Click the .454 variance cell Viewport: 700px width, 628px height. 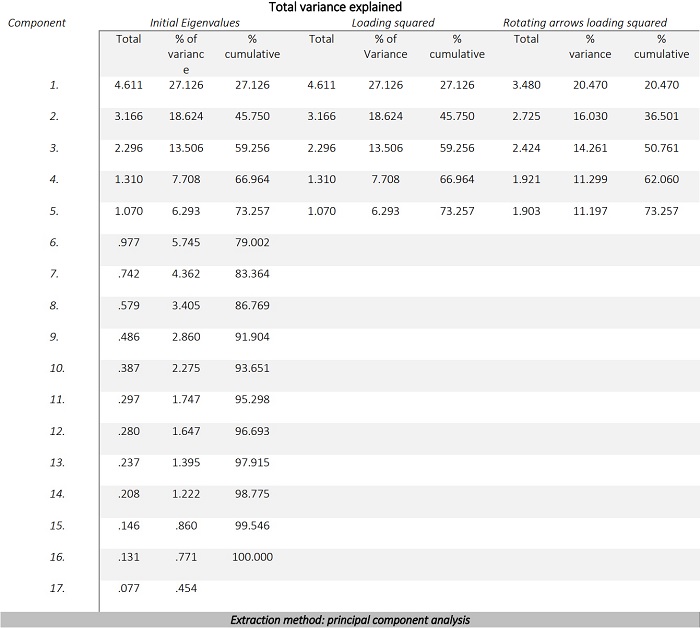[x=185, y=589]
